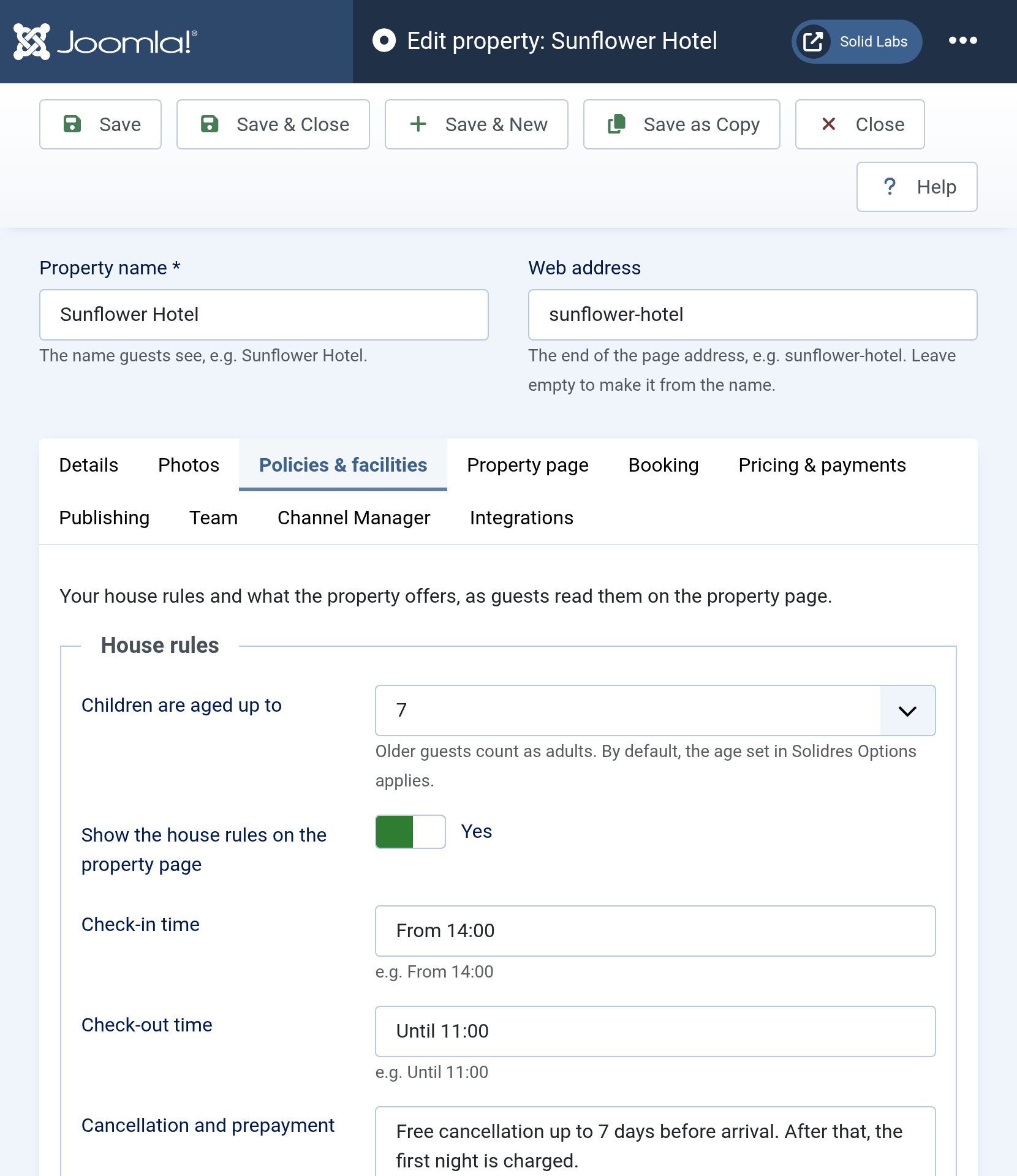This screenshot has width=1017, height=1176.
Task: Click the Close toolbar button
Action: (860, 124)
